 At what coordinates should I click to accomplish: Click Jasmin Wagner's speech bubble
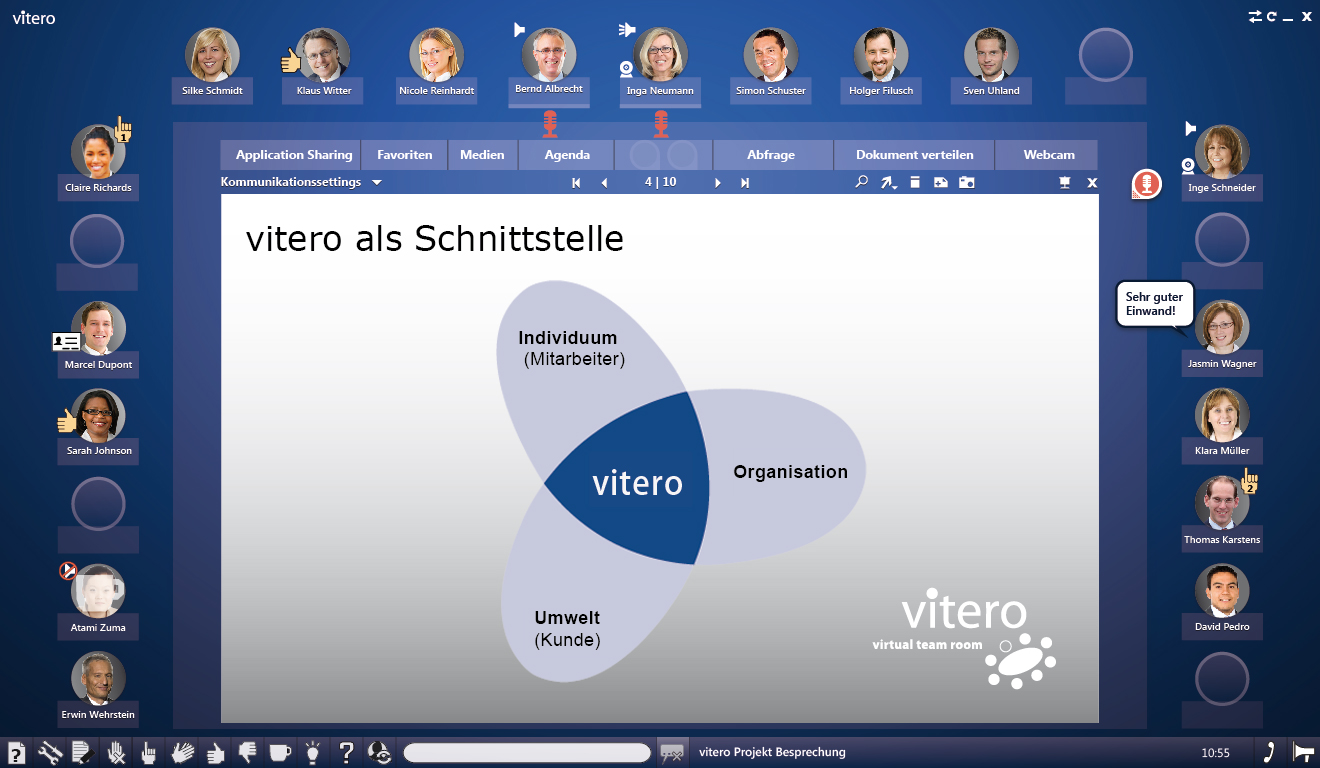(1154, 304)
